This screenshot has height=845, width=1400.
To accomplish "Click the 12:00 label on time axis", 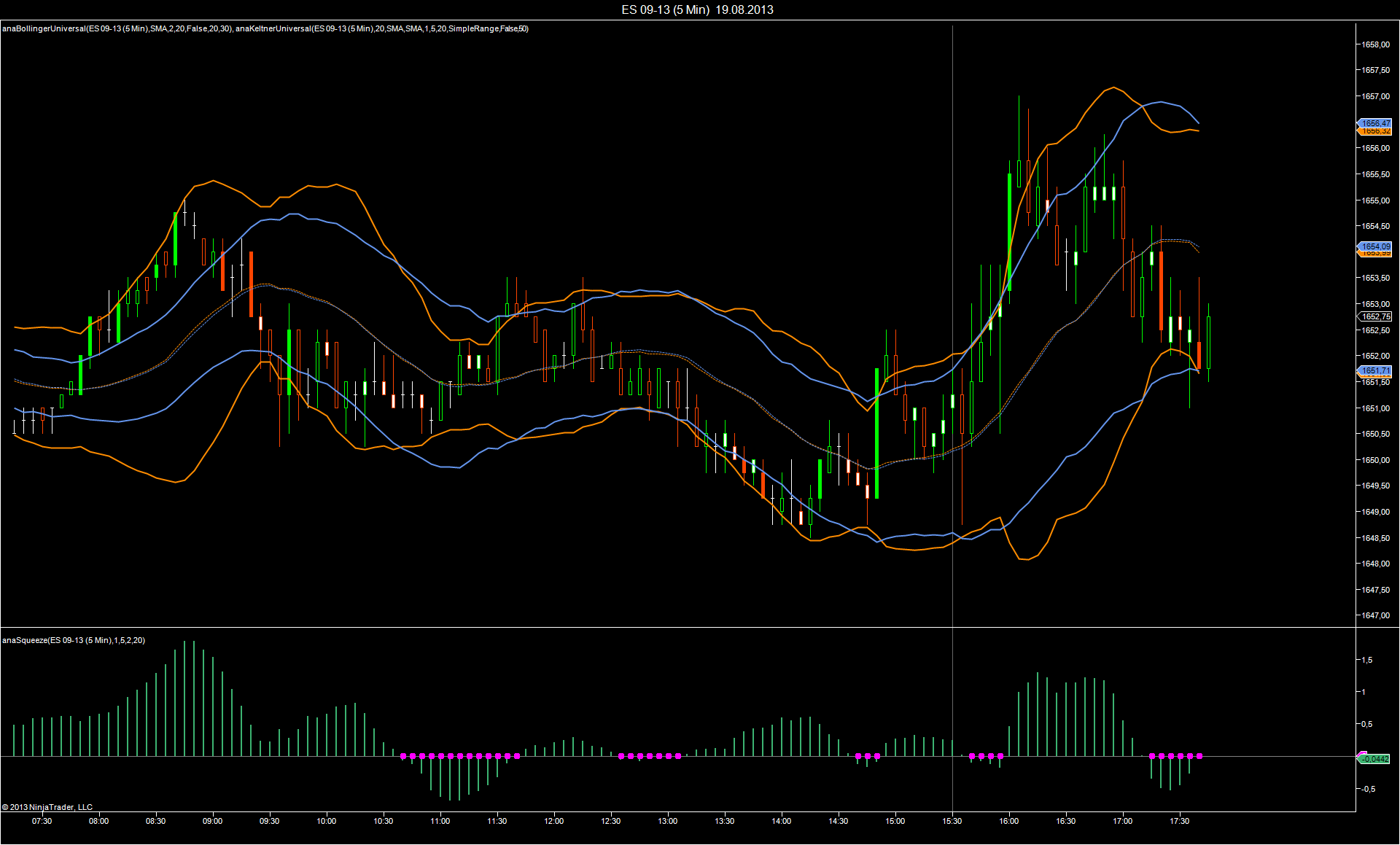I will (553, 821).
